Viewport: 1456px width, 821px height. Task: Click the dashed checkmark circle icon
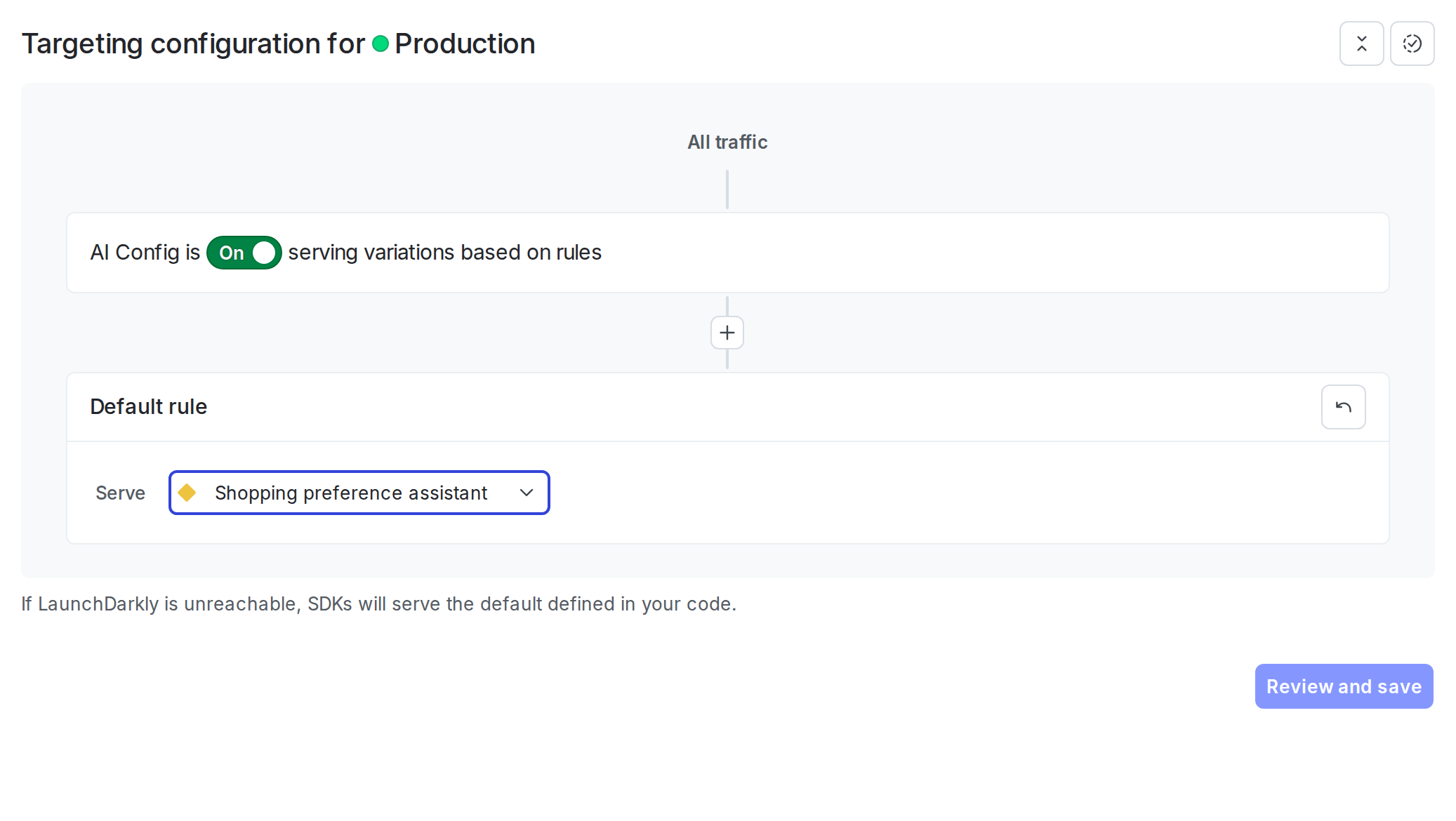pos(1412,44)
